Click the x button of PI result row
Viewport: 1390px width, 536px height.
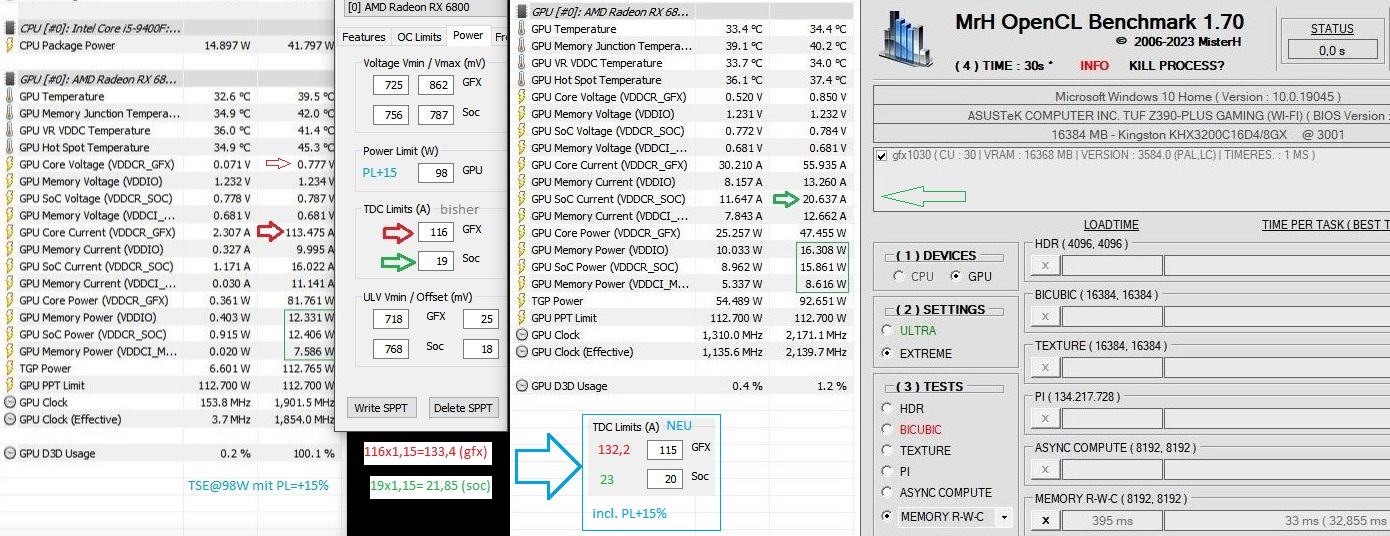[1045, 418]
